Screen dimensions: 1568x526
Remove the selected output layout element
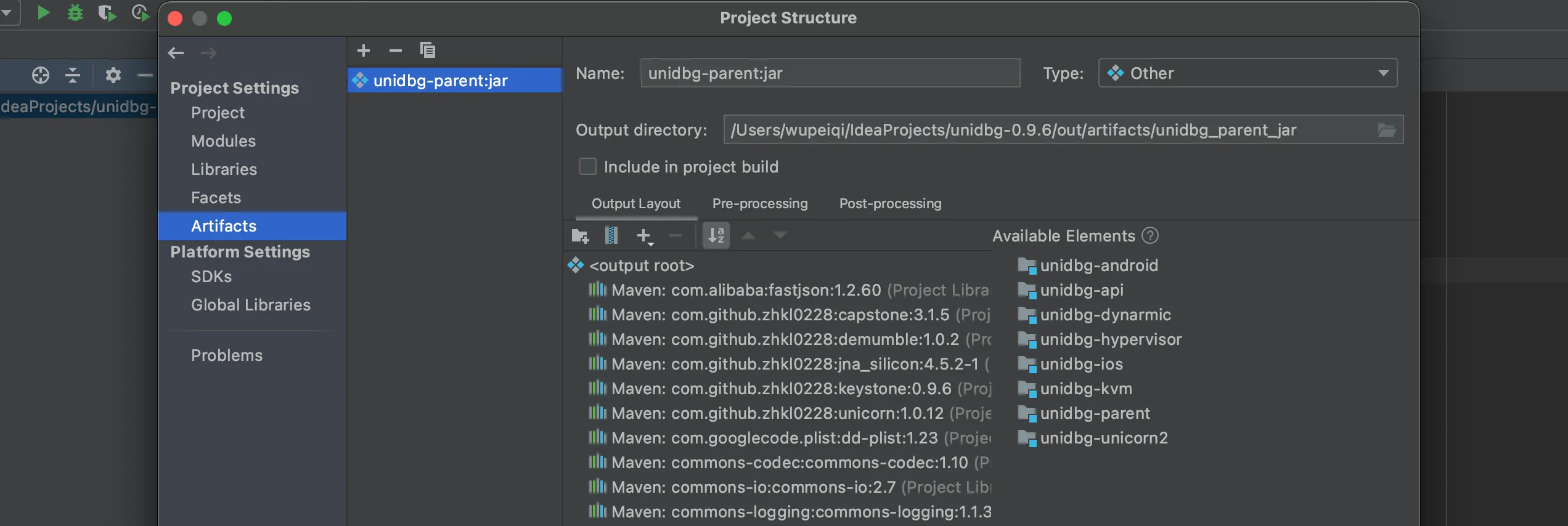pos(676,235)
